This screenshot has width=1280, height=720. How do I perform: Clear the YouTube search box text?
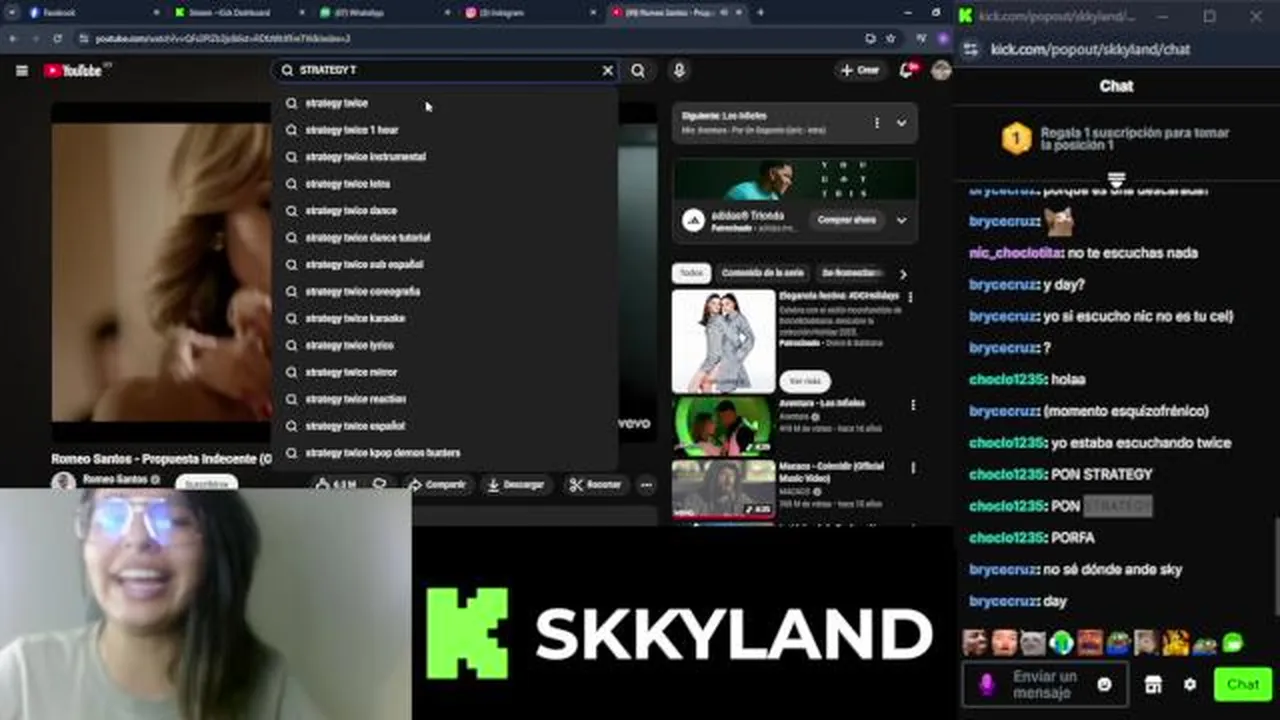pyautogui.click(x=607, y=71)
